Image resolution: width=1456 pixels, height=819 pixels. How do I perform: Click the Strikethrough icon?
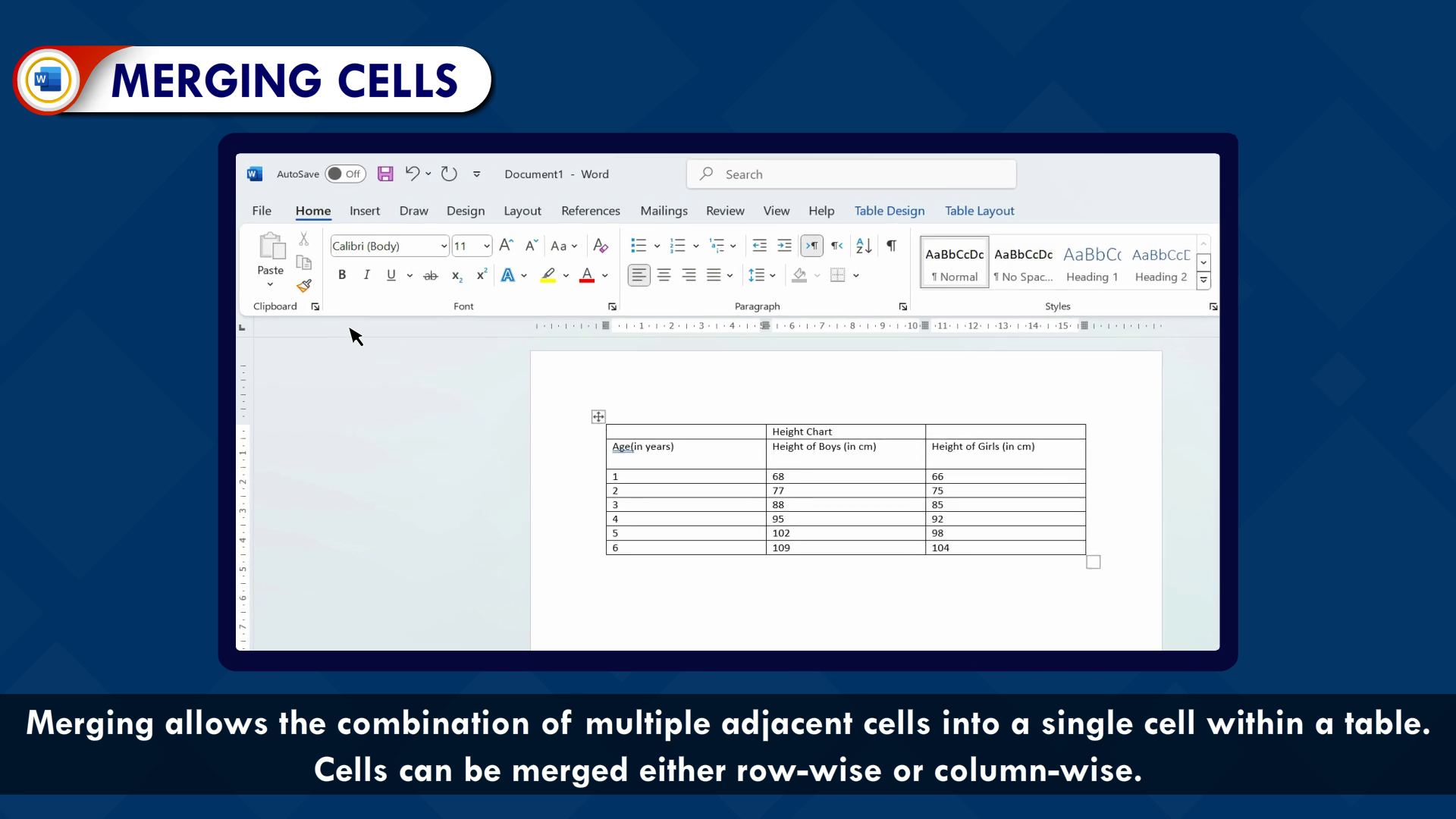point(430,275)
